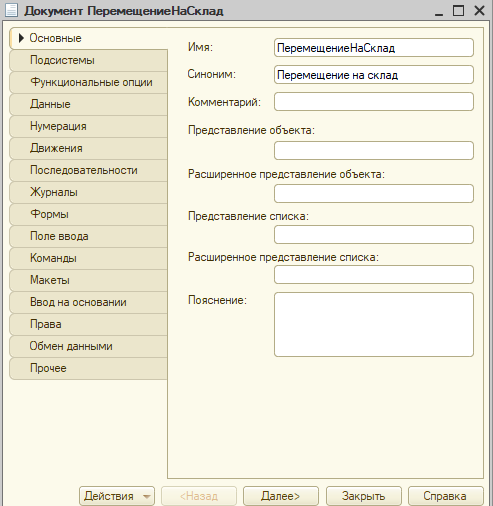Focus the Комментарий input field

coord(374,102)
